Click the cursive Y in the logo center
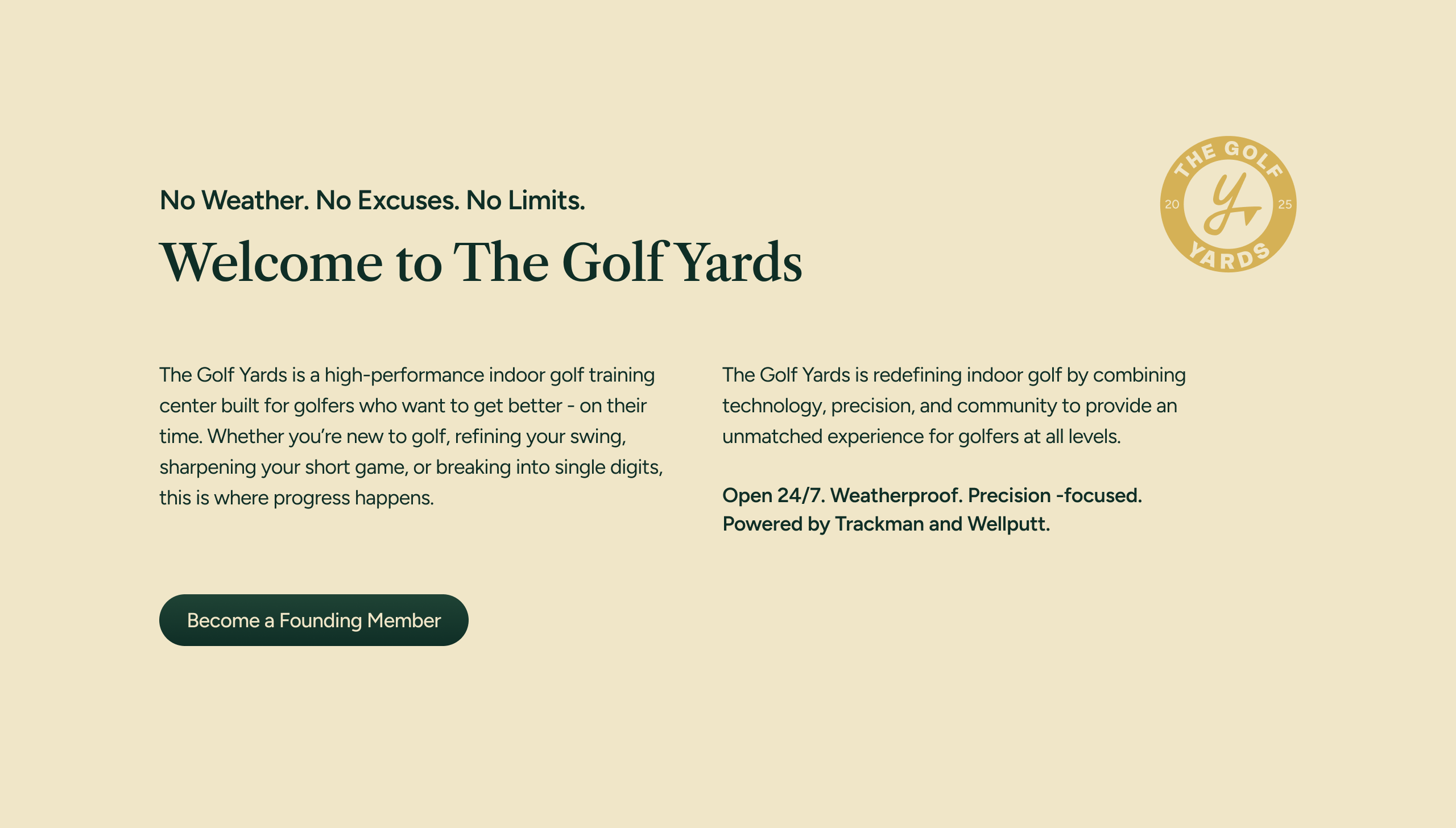The width and height of the screenshot is (1456, 828). pos(1228,205)
